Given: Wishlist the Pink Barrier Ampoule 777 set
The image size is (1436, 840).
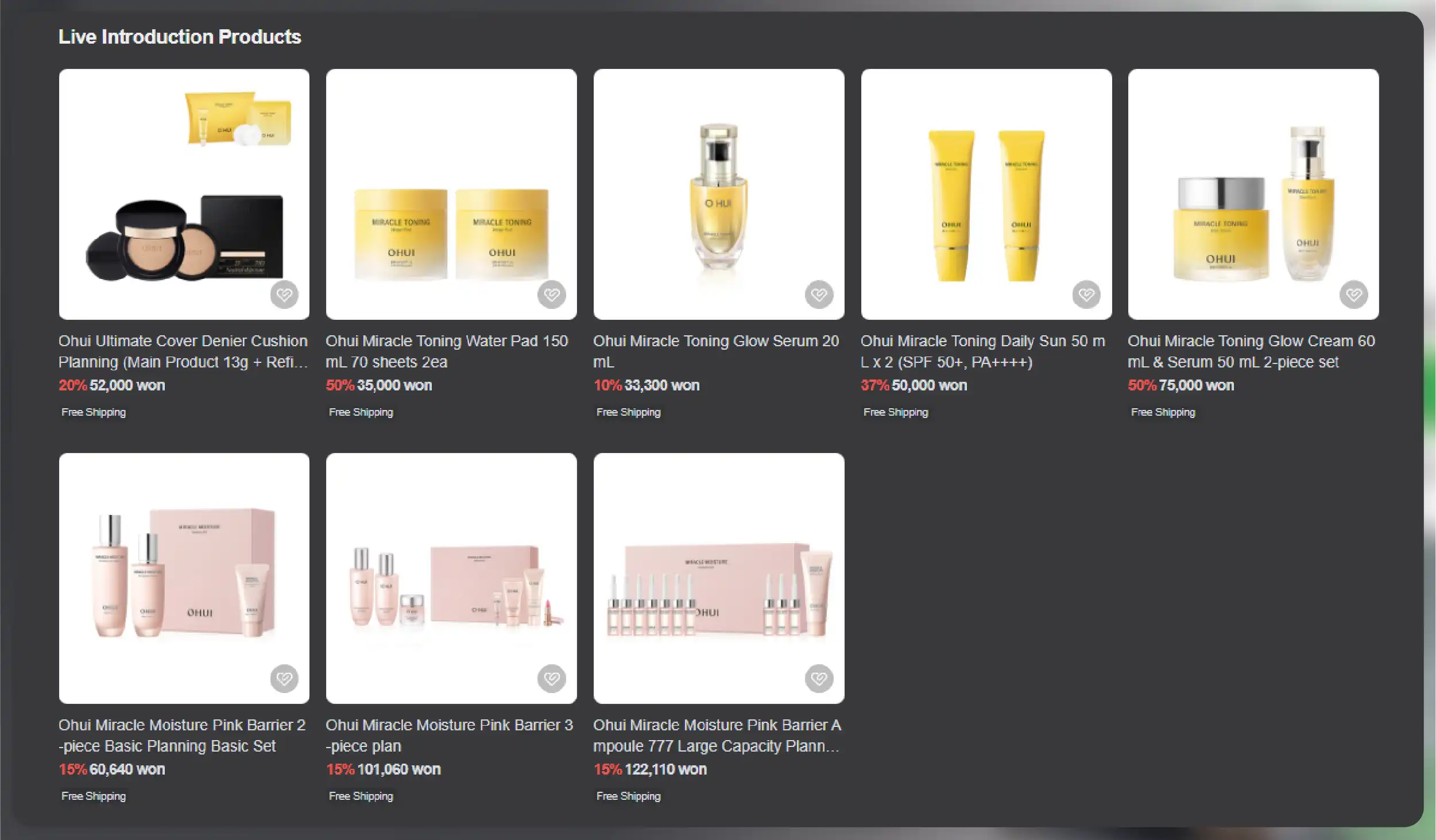Looking at the screenshot, I should click(x=819, y=679).
